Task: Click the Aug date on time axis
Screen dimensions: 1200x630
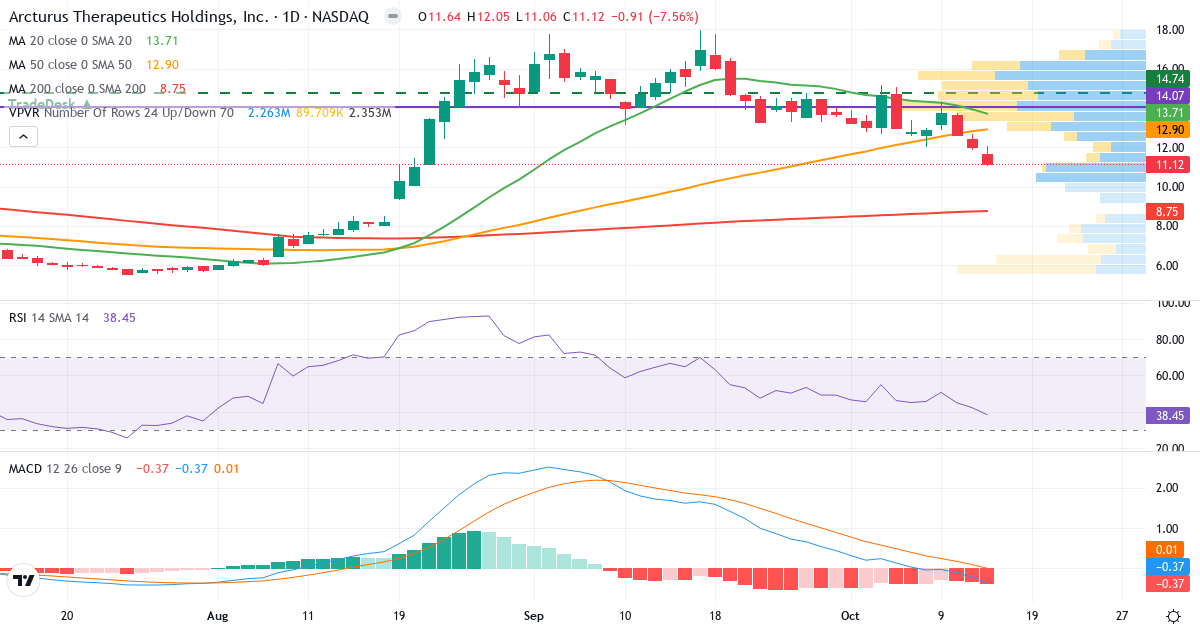Action: point(216,616)
